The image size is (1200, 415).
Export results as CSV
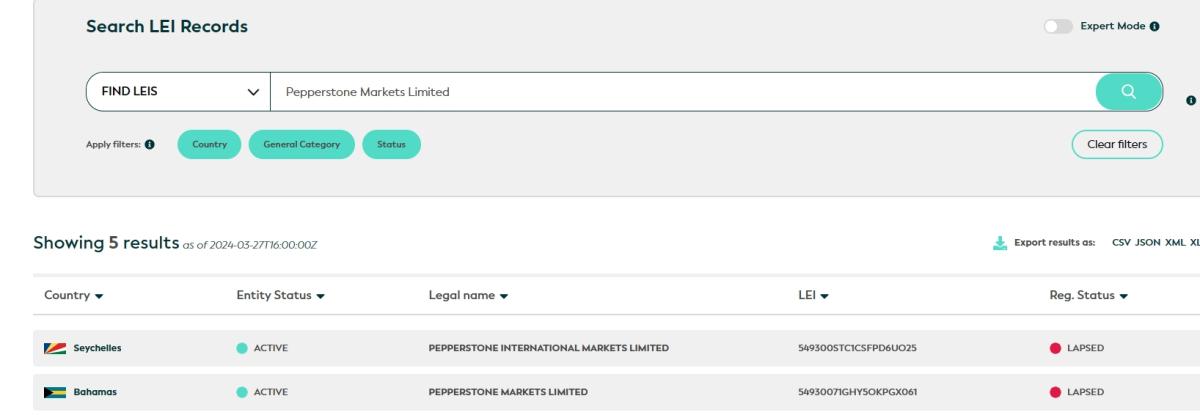(x=1124, y=243)
